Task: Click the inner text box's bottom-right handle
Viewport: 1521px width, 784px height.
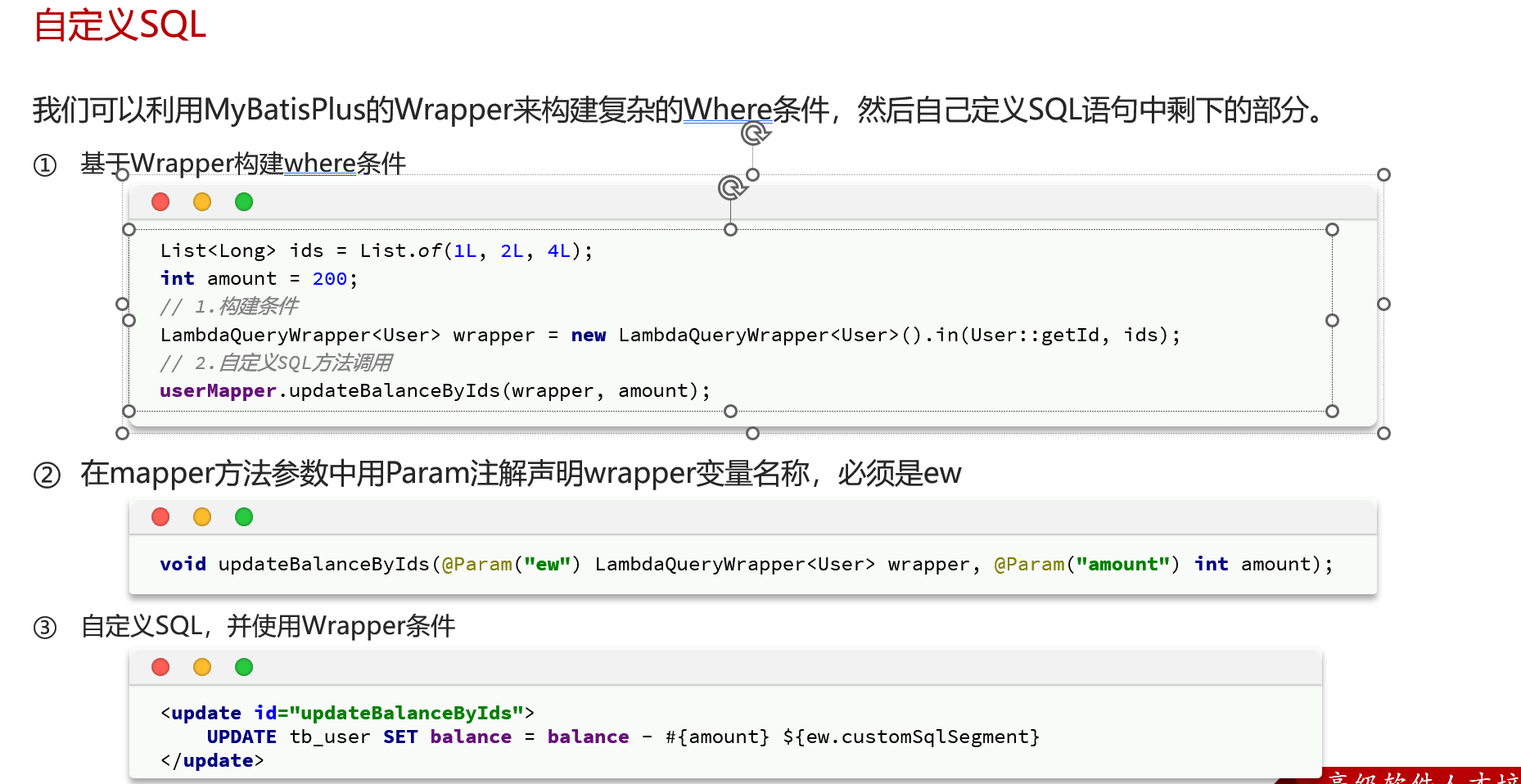Action: [x=1332, y=411]
